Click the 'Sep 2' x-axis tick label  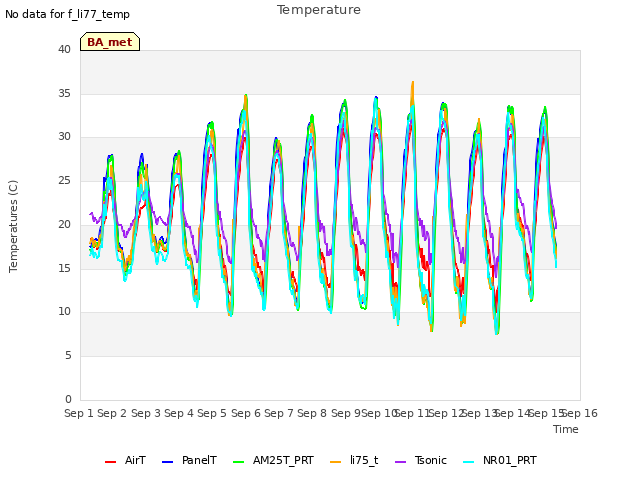click(112, 413)
